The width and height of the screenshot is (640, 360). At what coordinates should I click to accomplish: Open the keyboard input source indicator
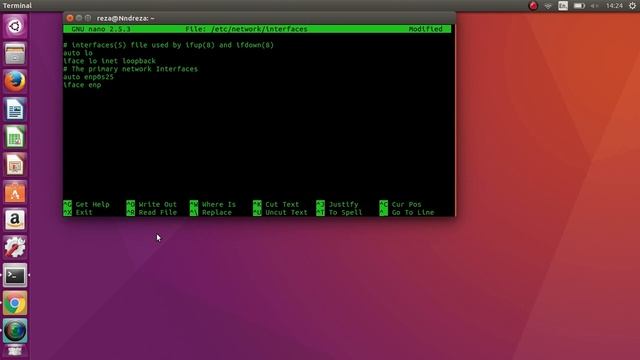pyautogui.click(x=563, y=6)
